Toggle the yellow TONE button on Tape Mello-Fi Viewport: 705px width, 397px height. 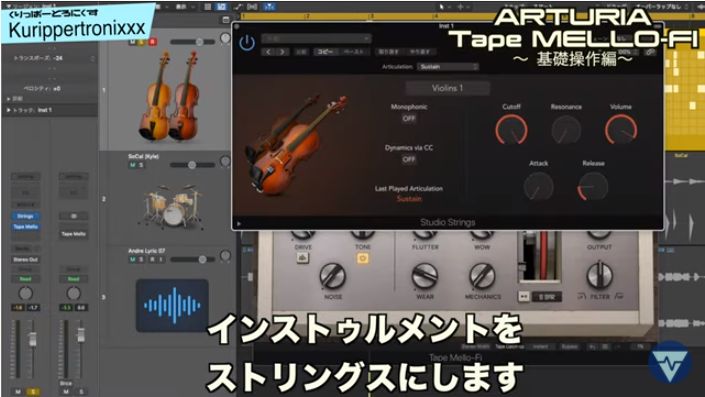tap(362, 259)
